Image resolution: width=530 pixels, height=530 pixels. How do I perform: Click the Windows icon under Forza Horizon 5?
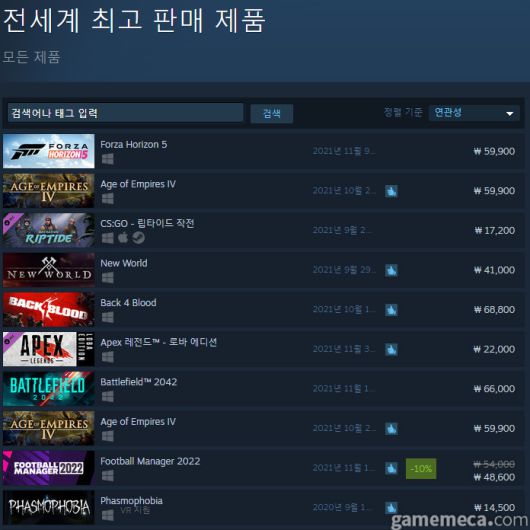click(108, 159)
